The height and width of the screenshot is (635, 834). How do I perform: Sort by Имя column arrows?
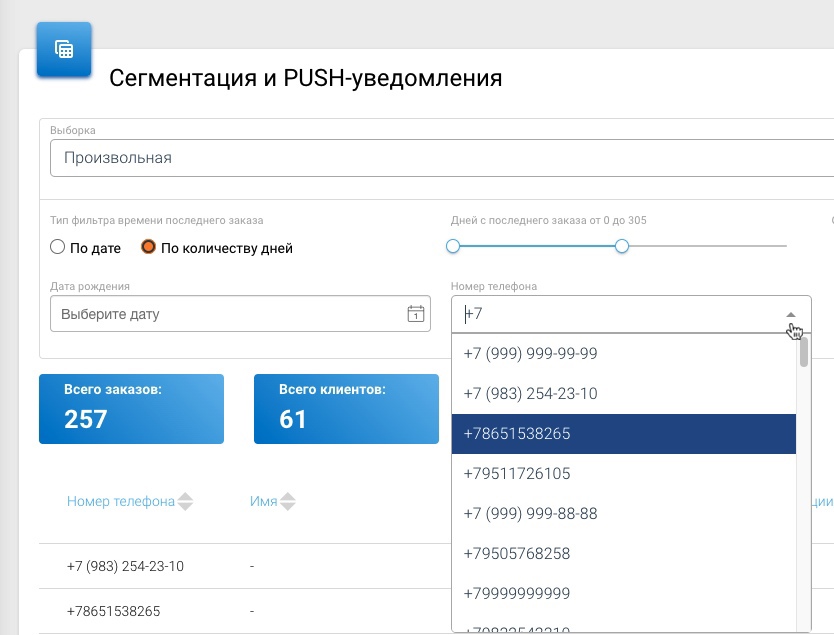pyautogui.click(x=289, y=502)
